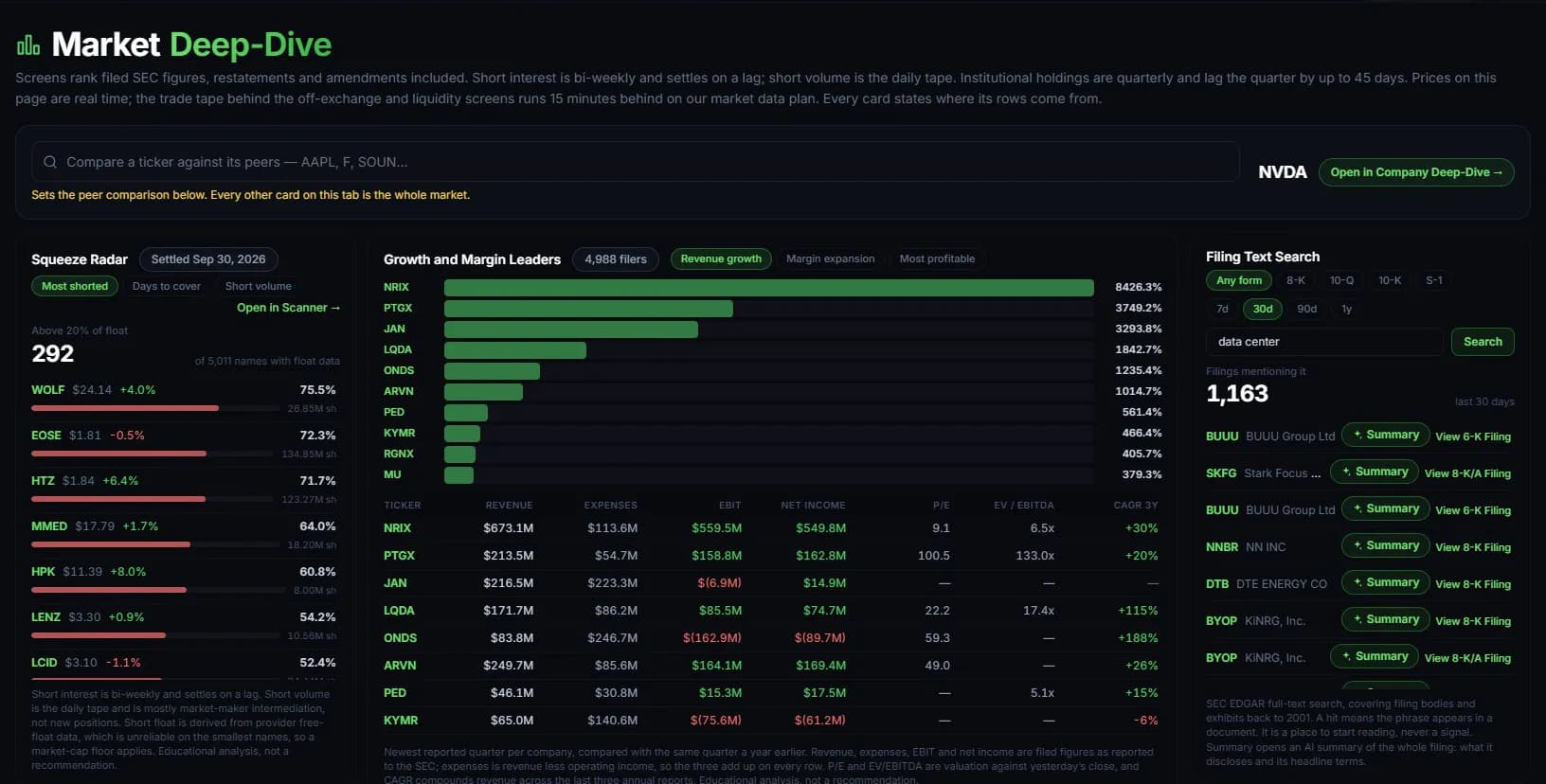Switch to the Margin expansion tab
Image resolution: width=1546 pixels, height=784 pixels.
click(831, 258)
